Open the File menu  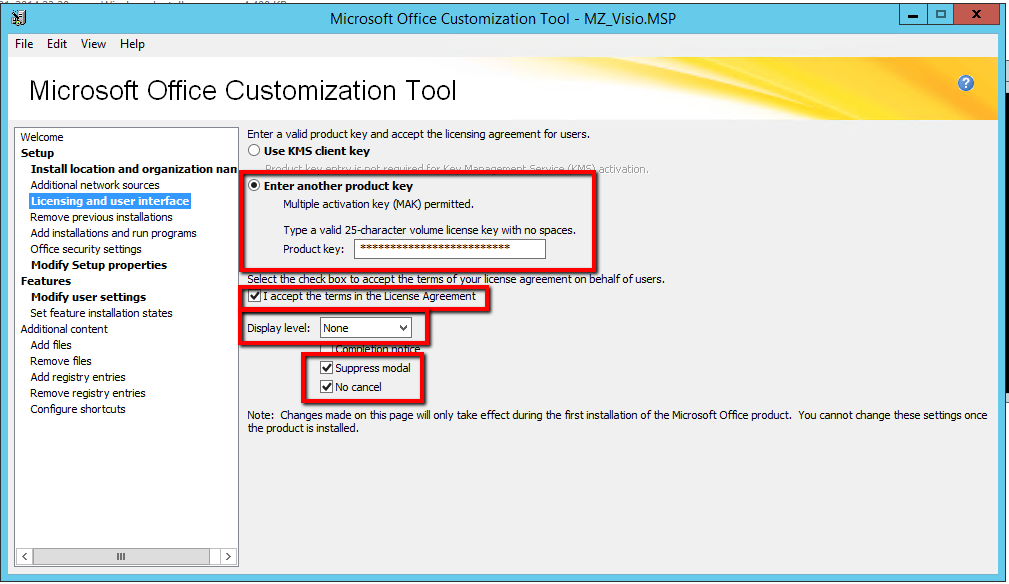coord(24,44)
